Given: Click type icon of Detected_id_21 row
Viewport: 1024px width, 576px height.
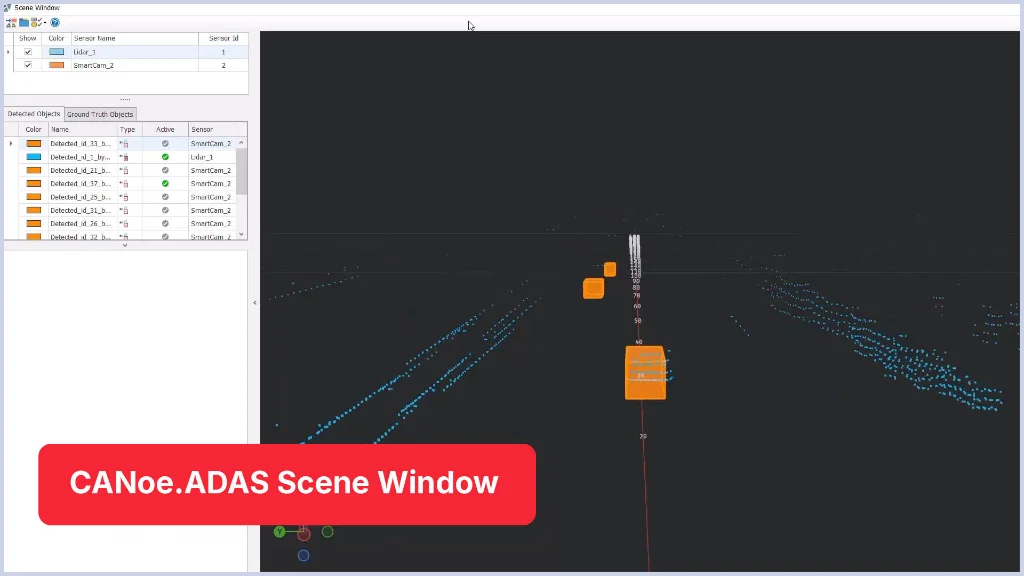Looking at the screenshot, I should pyautogui.click(x=124, y=170).
